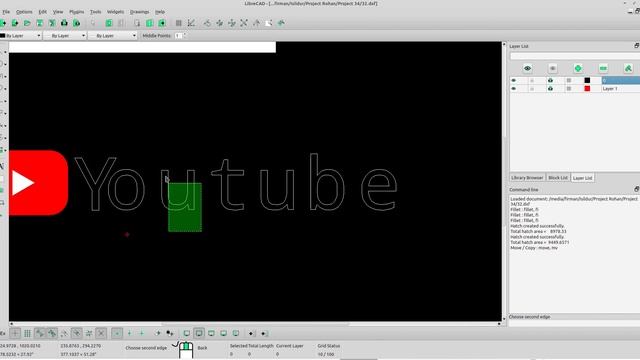
Task: Open the Widgets menu
Action: pos(116,12)
